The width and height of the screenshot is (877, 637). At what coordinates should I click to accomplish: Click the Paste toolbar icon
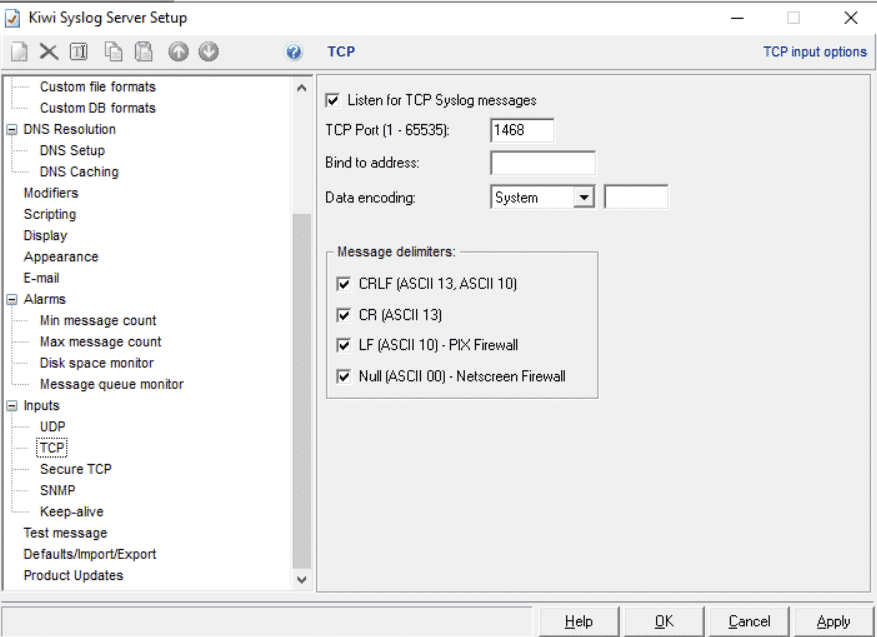point(144,52)
